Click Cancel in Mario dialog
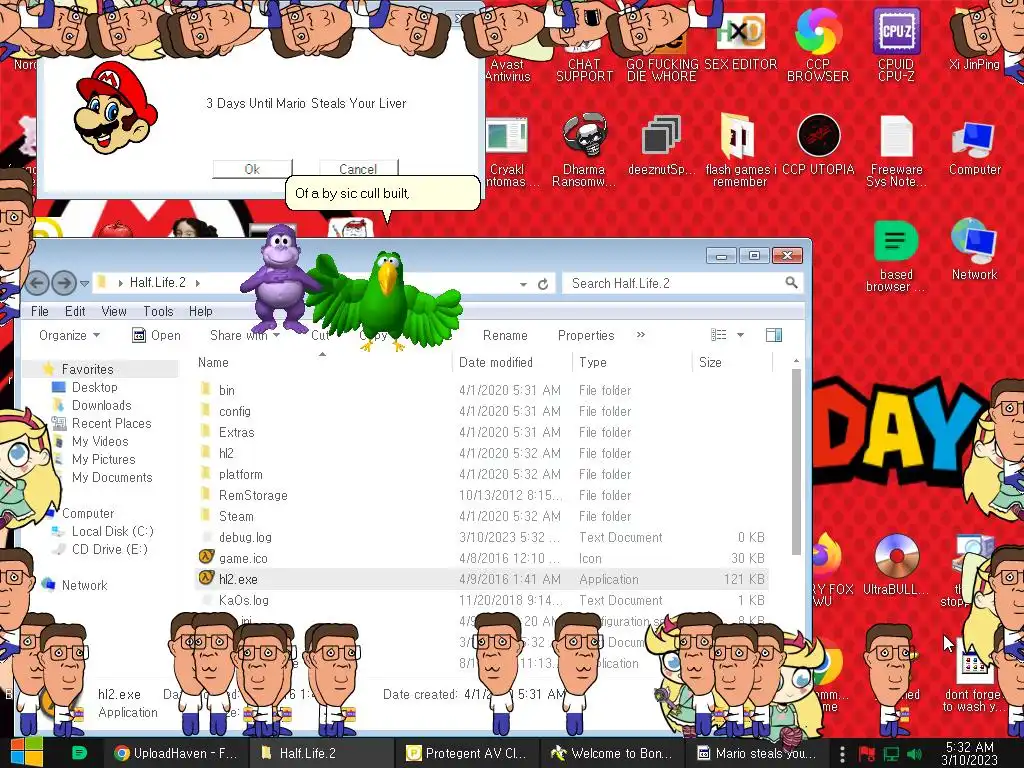Viewport: 1024px width, 768px height. 358,169
